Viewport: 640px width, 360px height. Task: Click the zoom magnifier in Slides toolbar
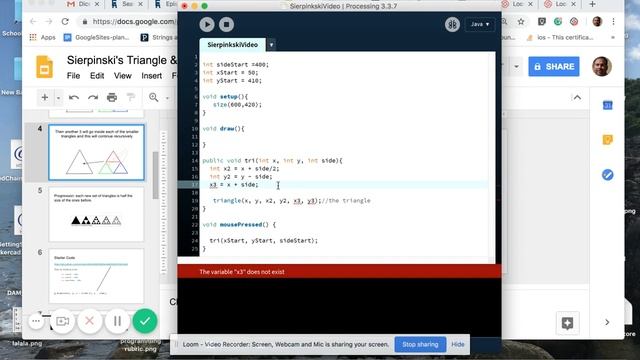tap(153, 98)
